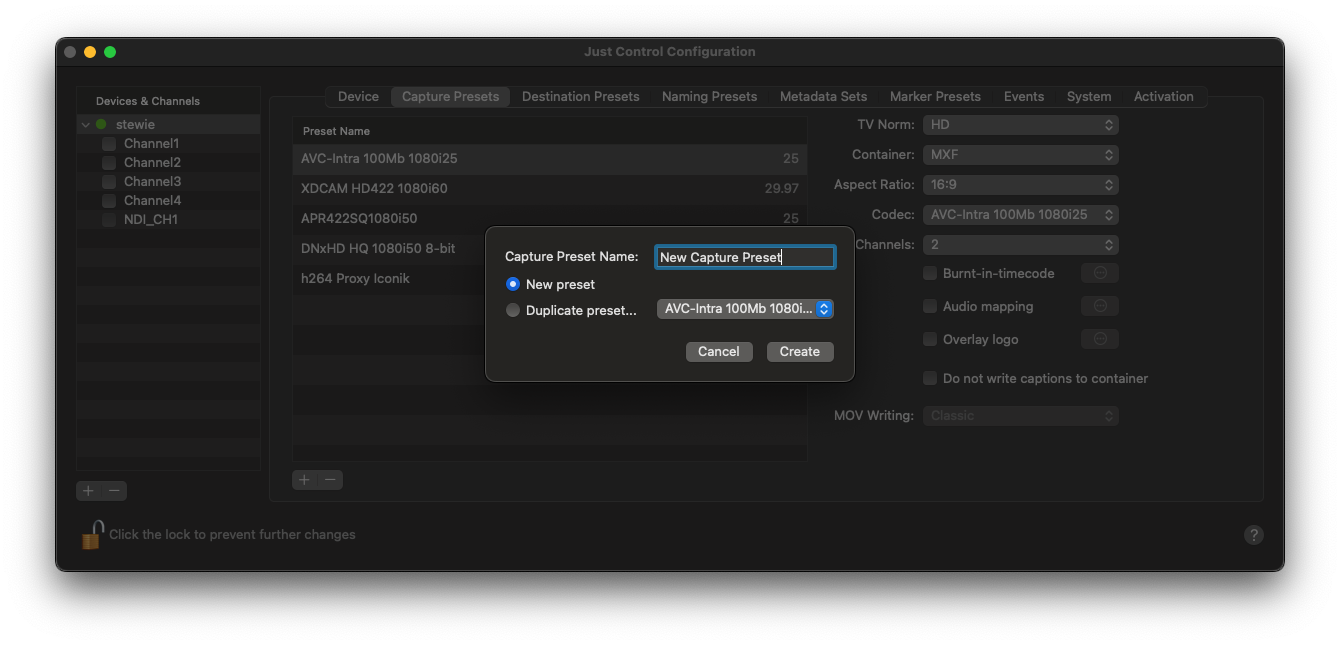Switch to the Events tab
Screen dimensions: 1340x645
[x=1024, y=97]
